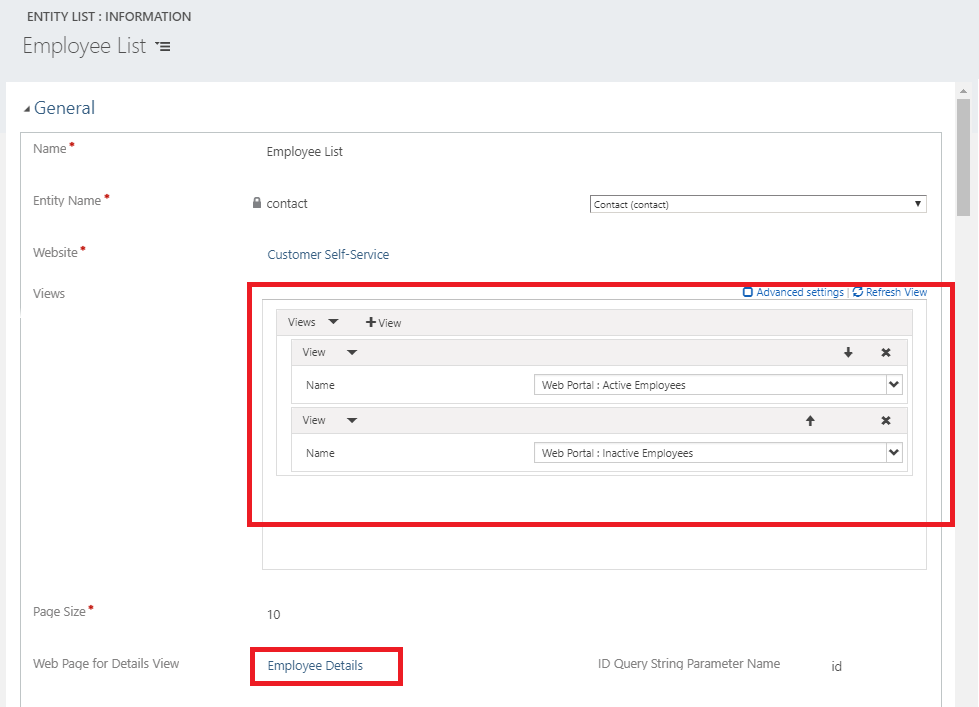979x707 pixels.
Task: Click the lock icon on Entity Name
Action: click(x=260, y=203)
